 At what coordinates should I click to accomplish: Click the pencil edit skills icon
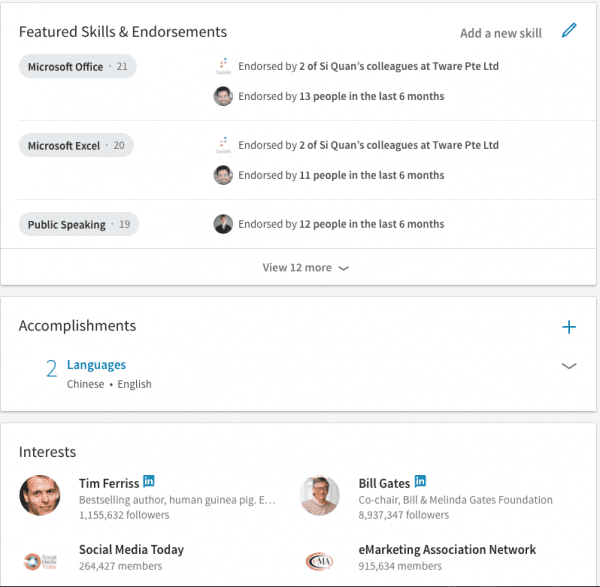569,30
